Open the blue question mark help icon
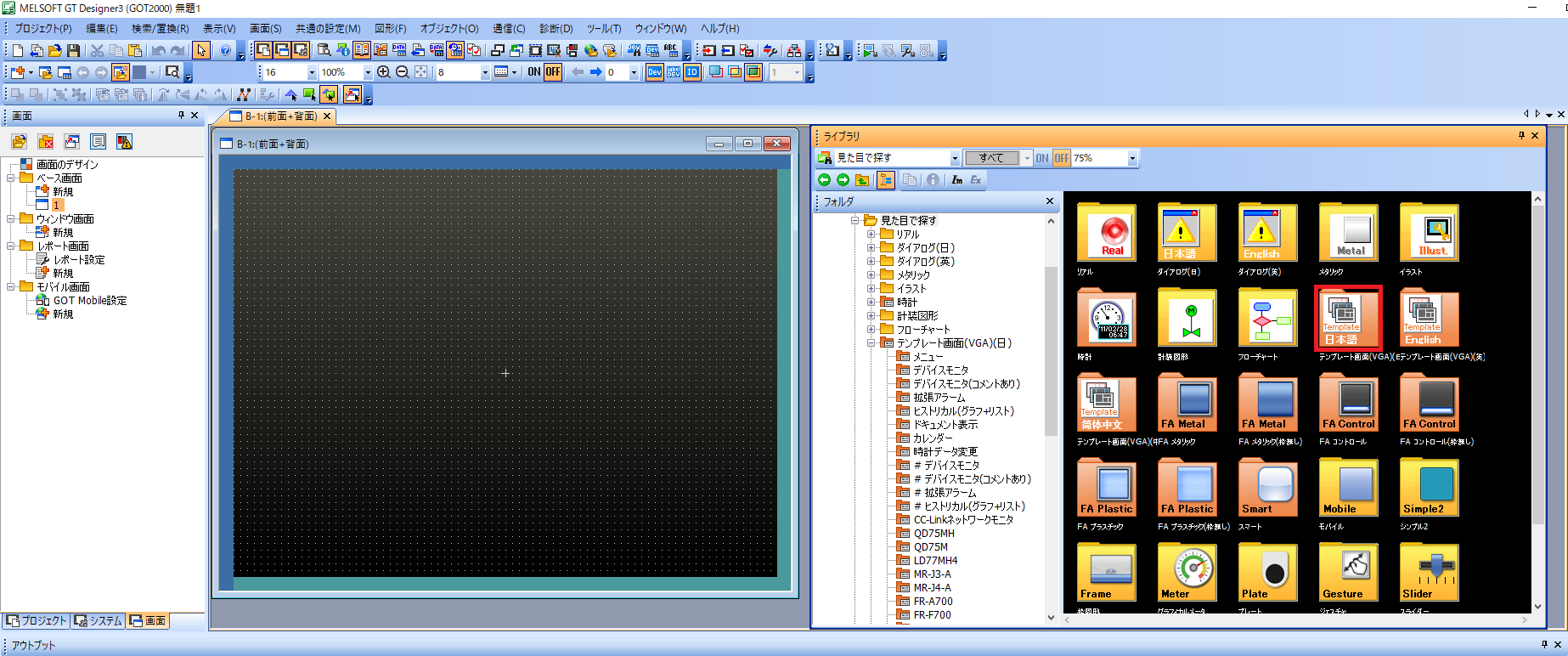 pos(225,51)
